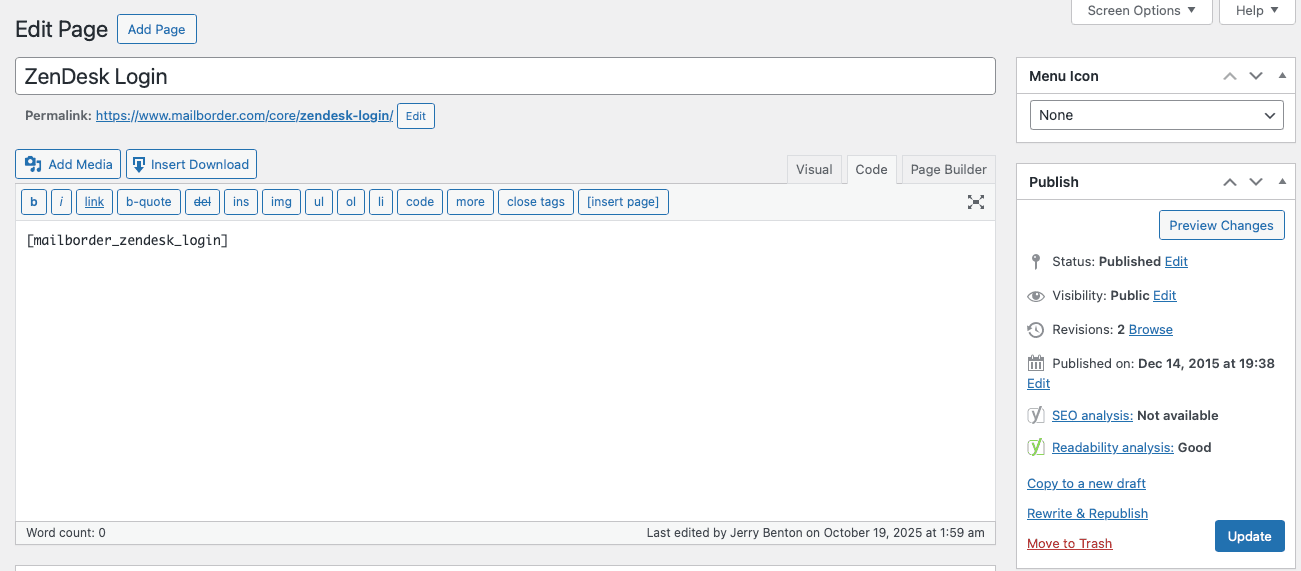Insert a b-quote tag
1301x571 pixels.
149,202
